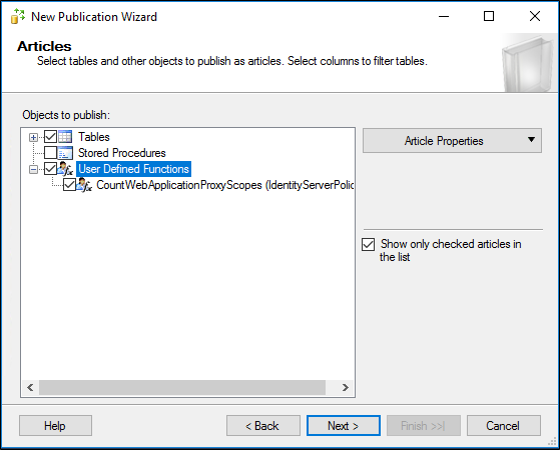This screenshot has width=560, height=450.
Task: Uncheck the CountWebApplicationProxyScopes checkbox
Action: [69, 185]
